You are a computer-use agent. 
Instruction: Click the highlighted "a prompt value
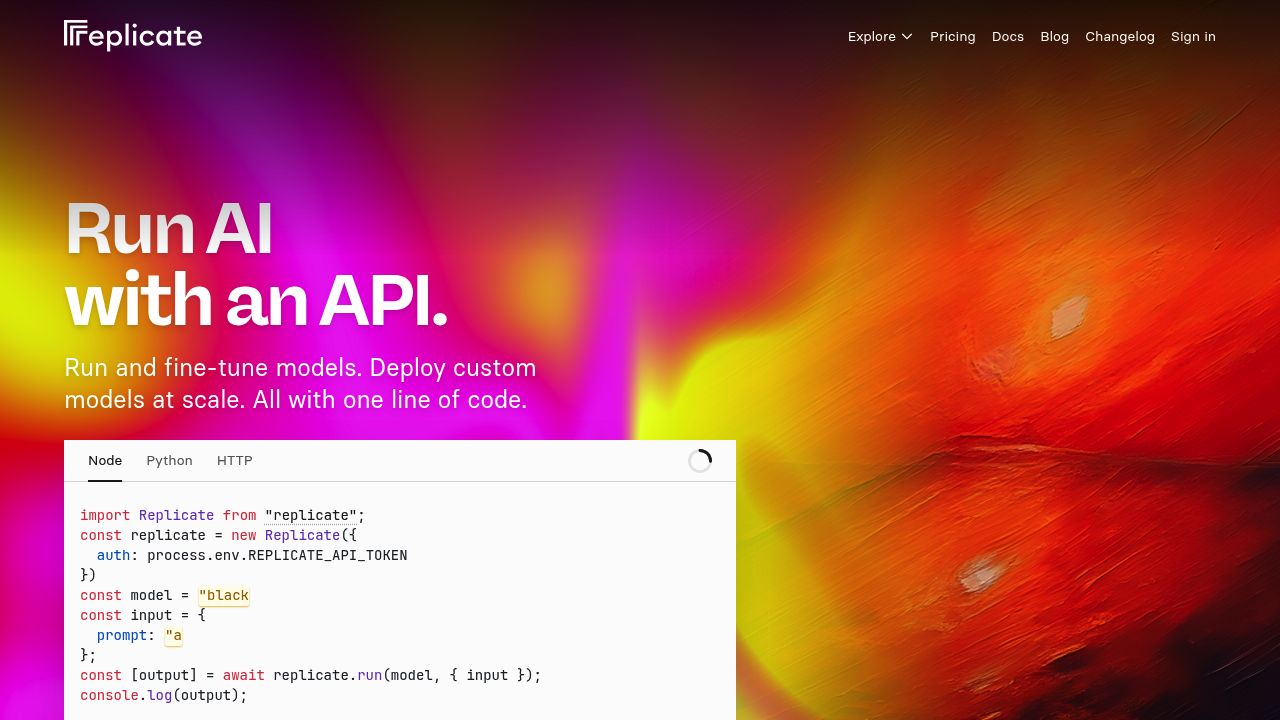point(174,636)
